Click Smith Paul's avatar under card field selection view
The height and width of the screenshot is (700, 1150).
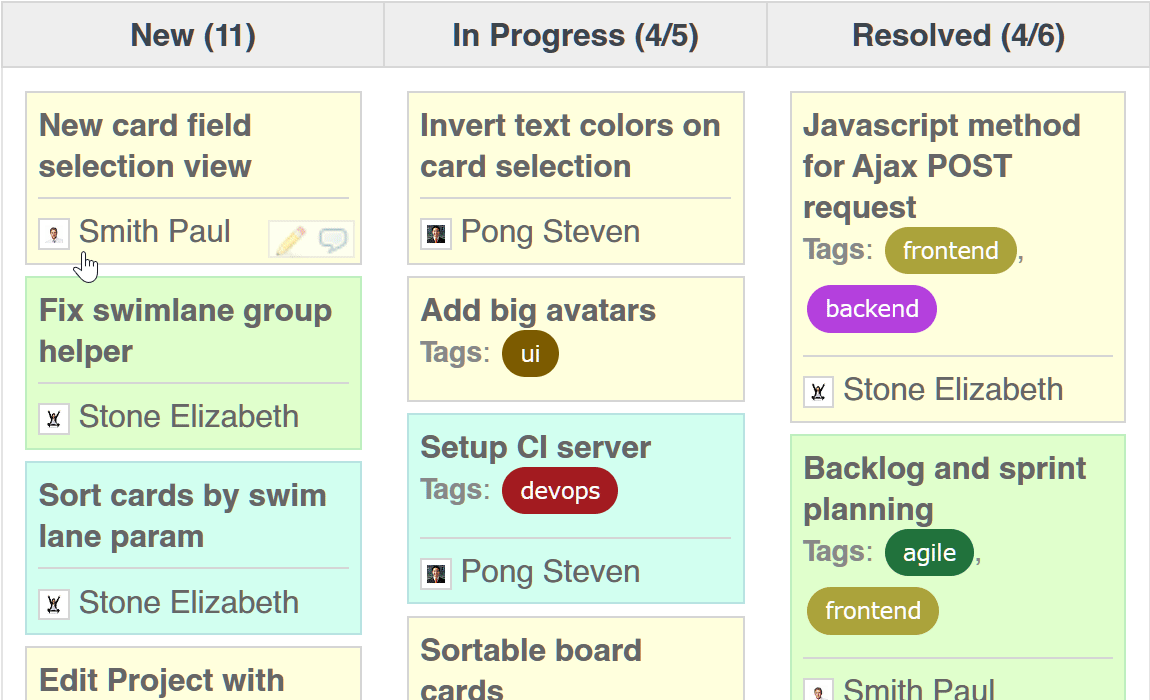[x=54, y=233]
